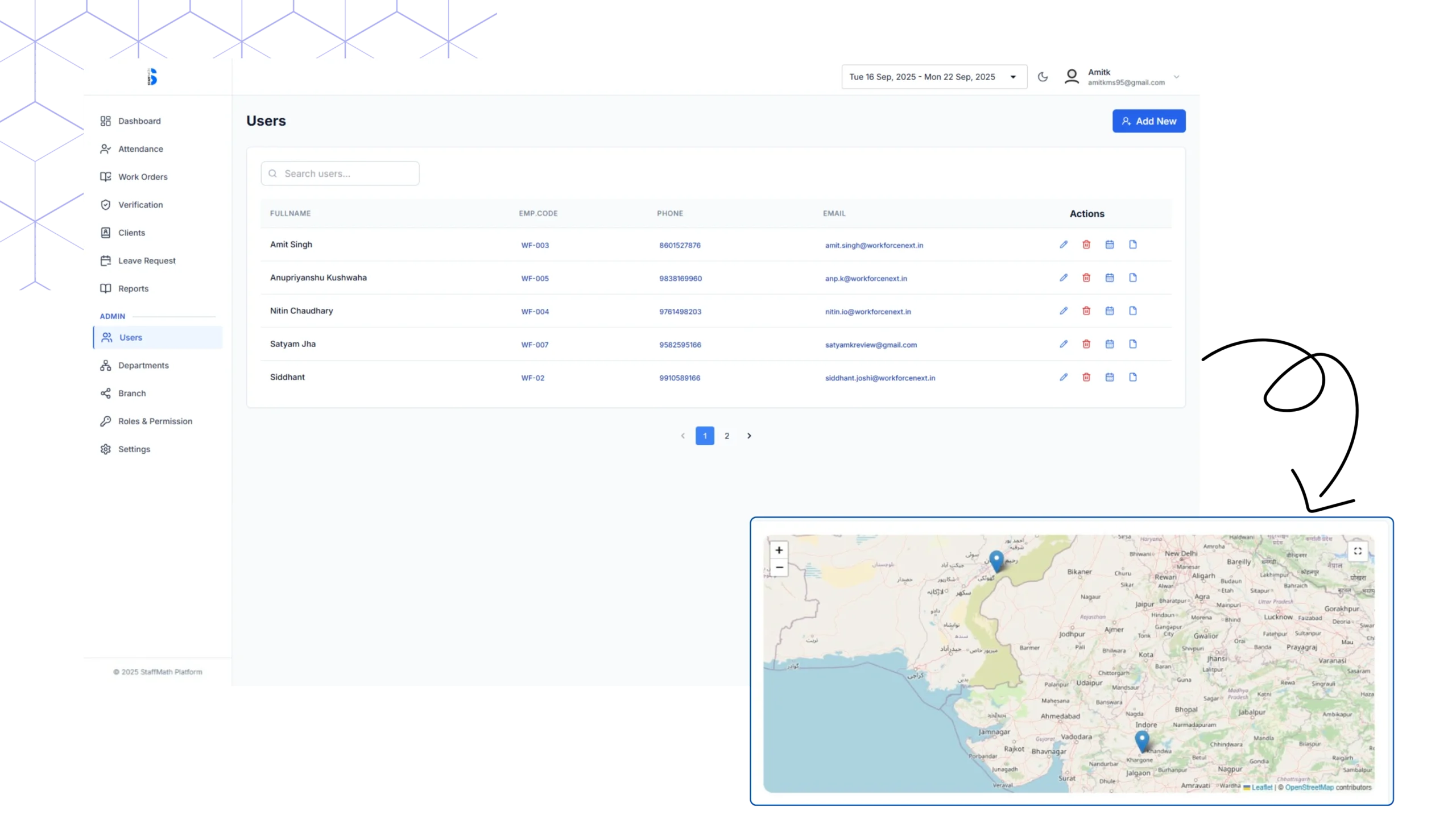Screen dimensions: 1456x836
Task: Open the calendar icon for Nitin Chaudhary
Action: [1109, 311]
